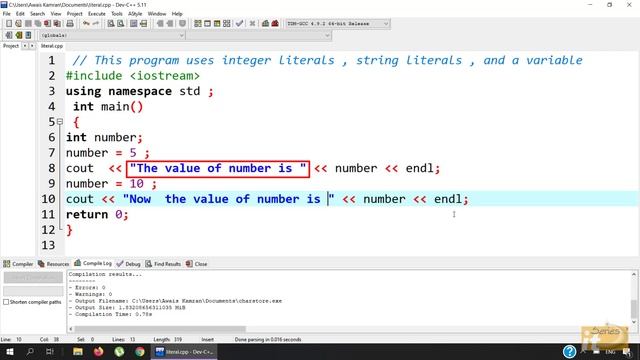Click the Open file toolbar icon
This screenshot has height=360, width=640.
coord(18,24)
